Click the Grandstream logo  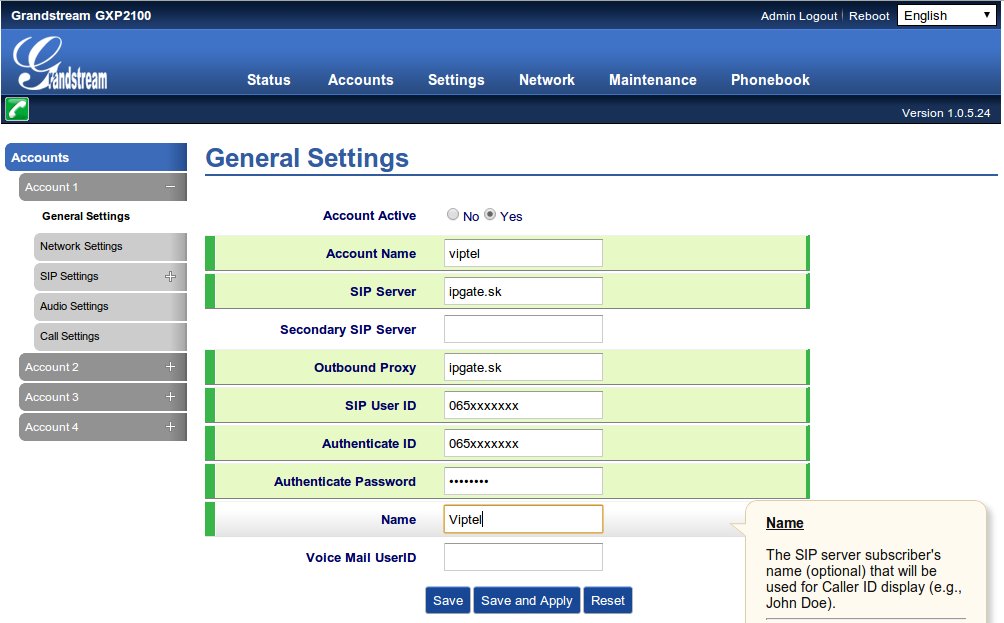[x=60, y=63]
